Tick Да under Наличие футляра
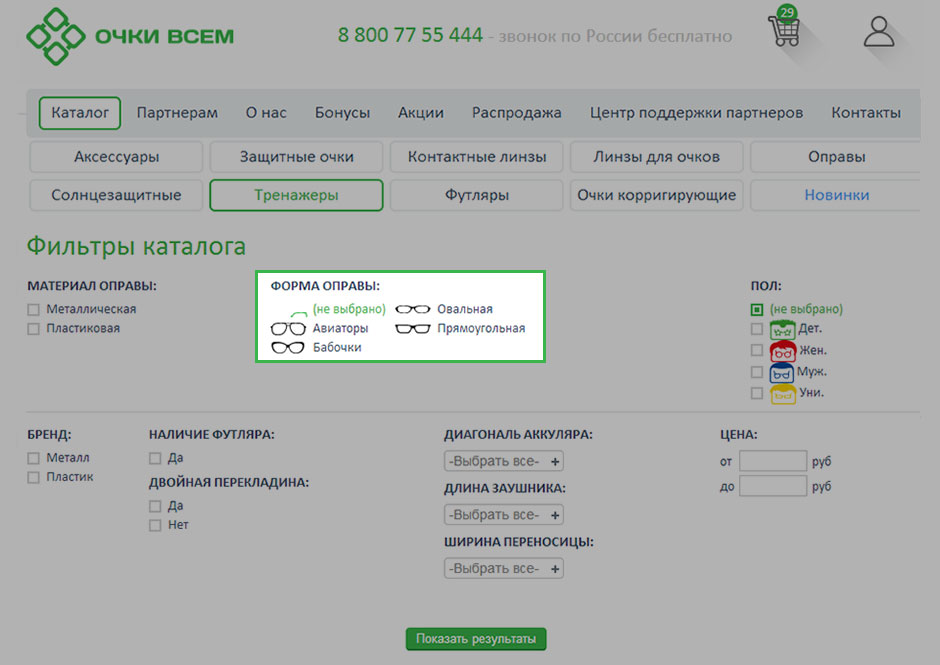This screenshot has height=665, width=940. [155, 458]
